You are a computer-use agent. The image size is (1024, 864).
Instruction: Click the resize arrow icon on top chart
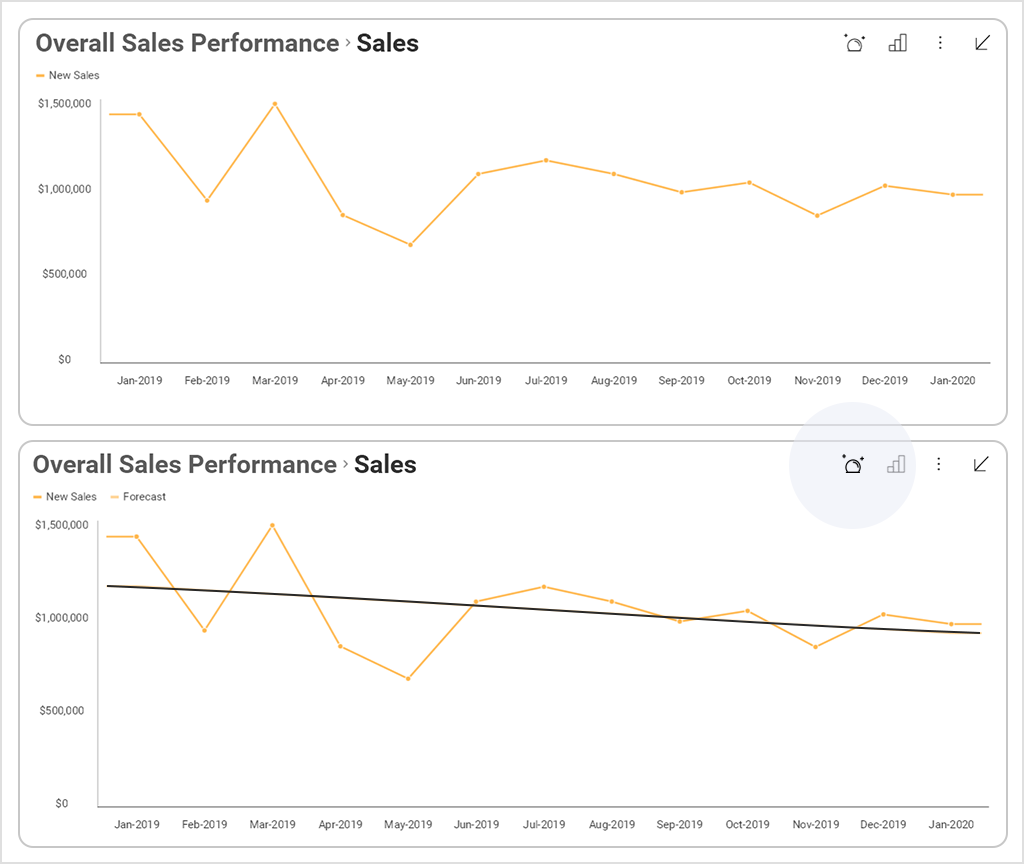(x=981, y=43)
